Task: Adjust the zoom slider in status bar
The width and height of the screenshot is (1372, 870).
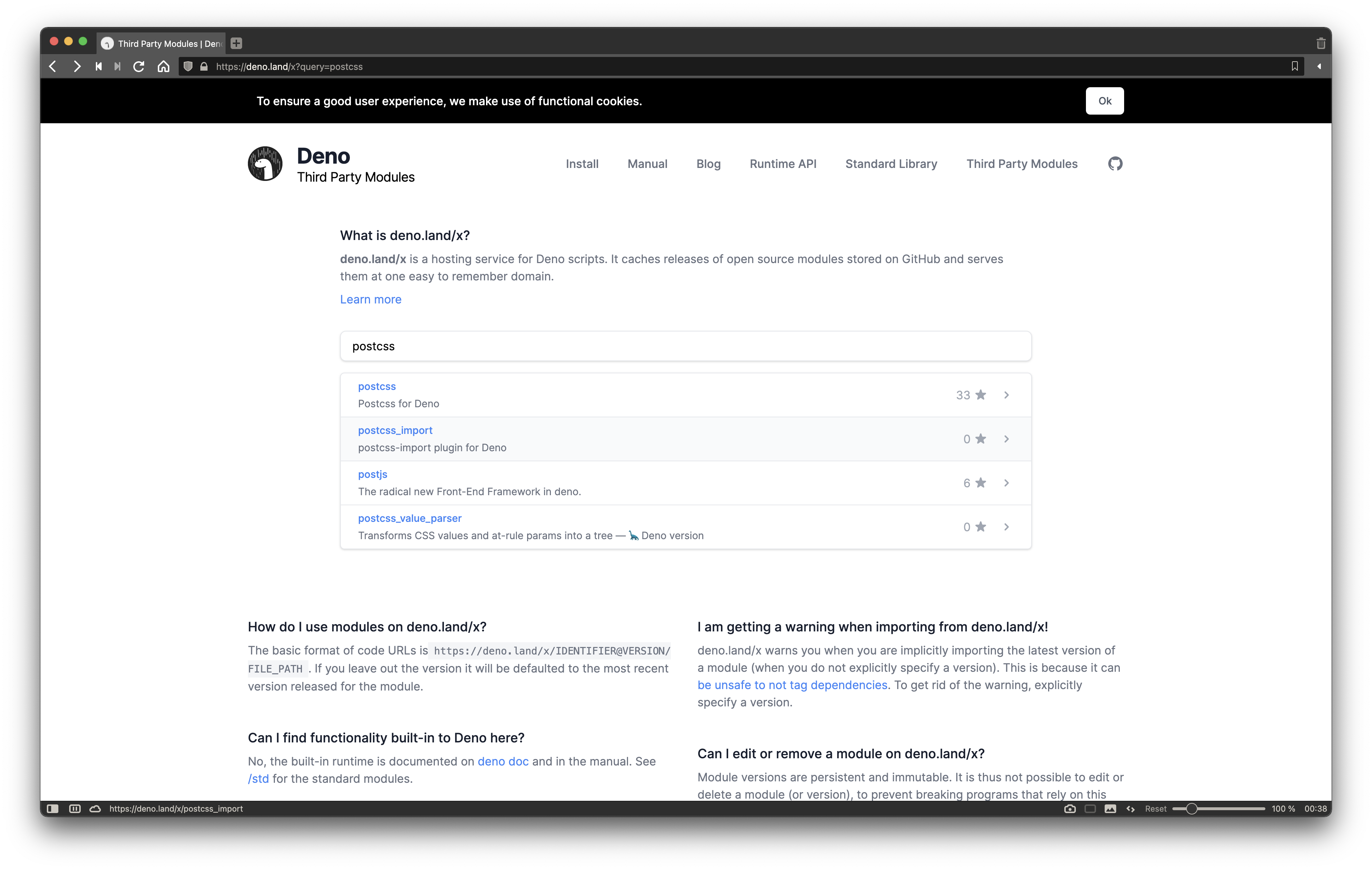Action: [x=1219, y=808]
